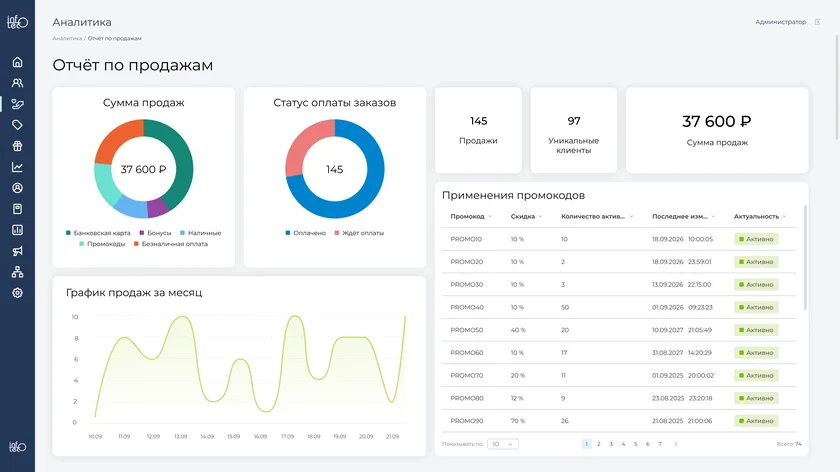Open the Users icon in sidebar
This screenshot has height=472, width=840.
click(17, 83)
